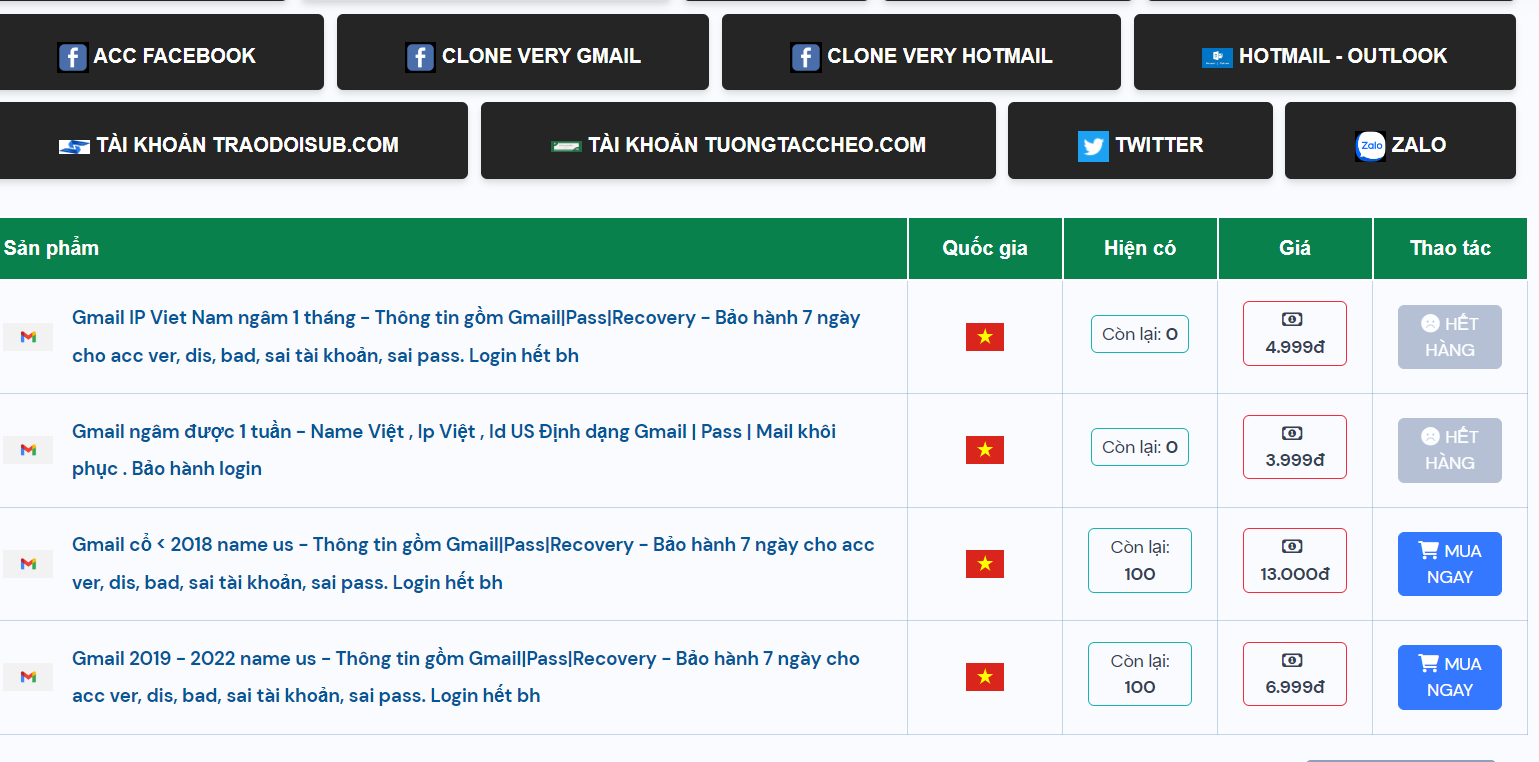This screenshot has height=762, width=1539.
Task: Click Còn lại: 0 badge in Gmail IP Viet Nam row
Action: pos(1140,334)
